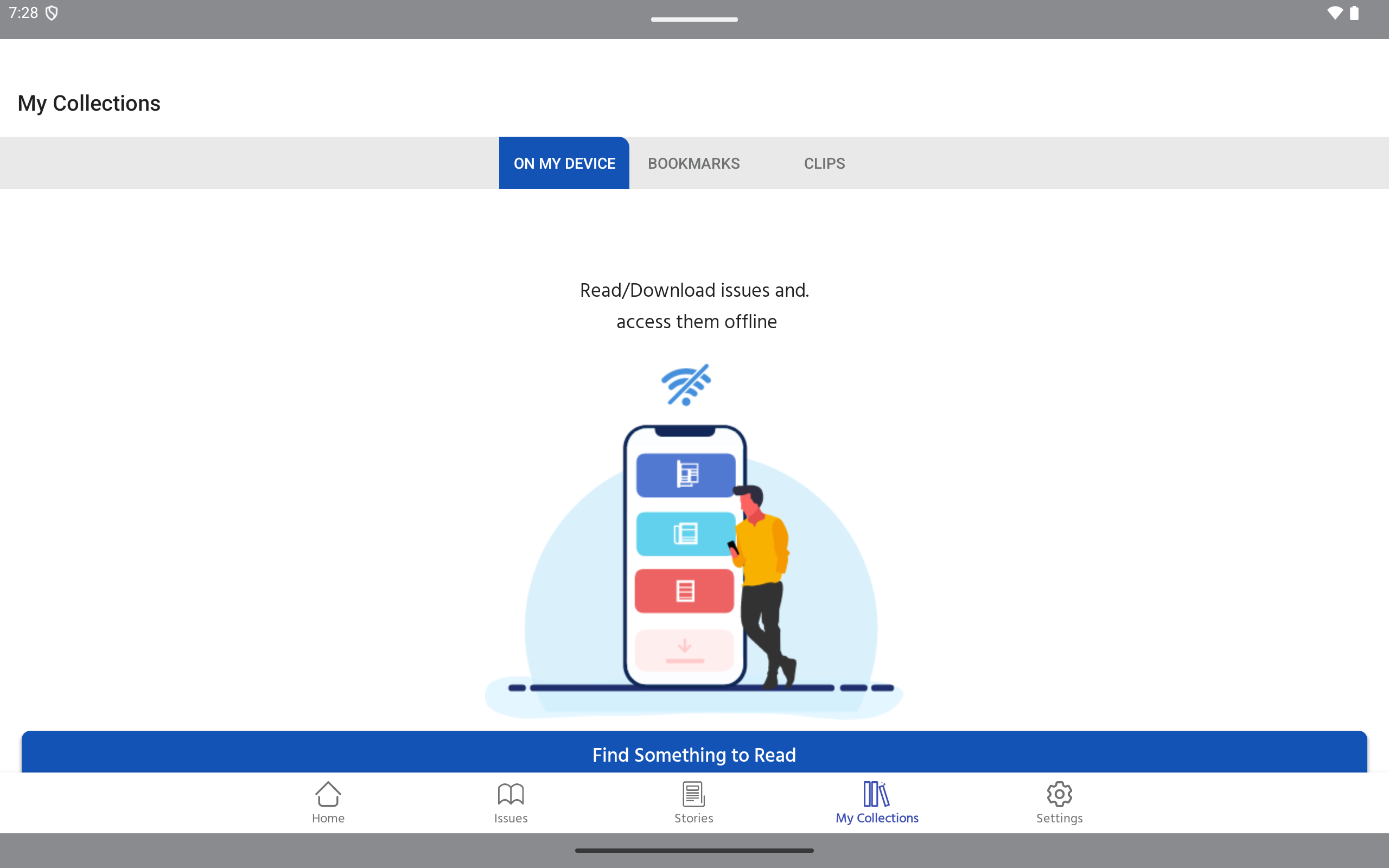Tap the top notification drag handle
Image resolution: width=1389 pixels, height=868 pixels.
[x=694, y=20]
